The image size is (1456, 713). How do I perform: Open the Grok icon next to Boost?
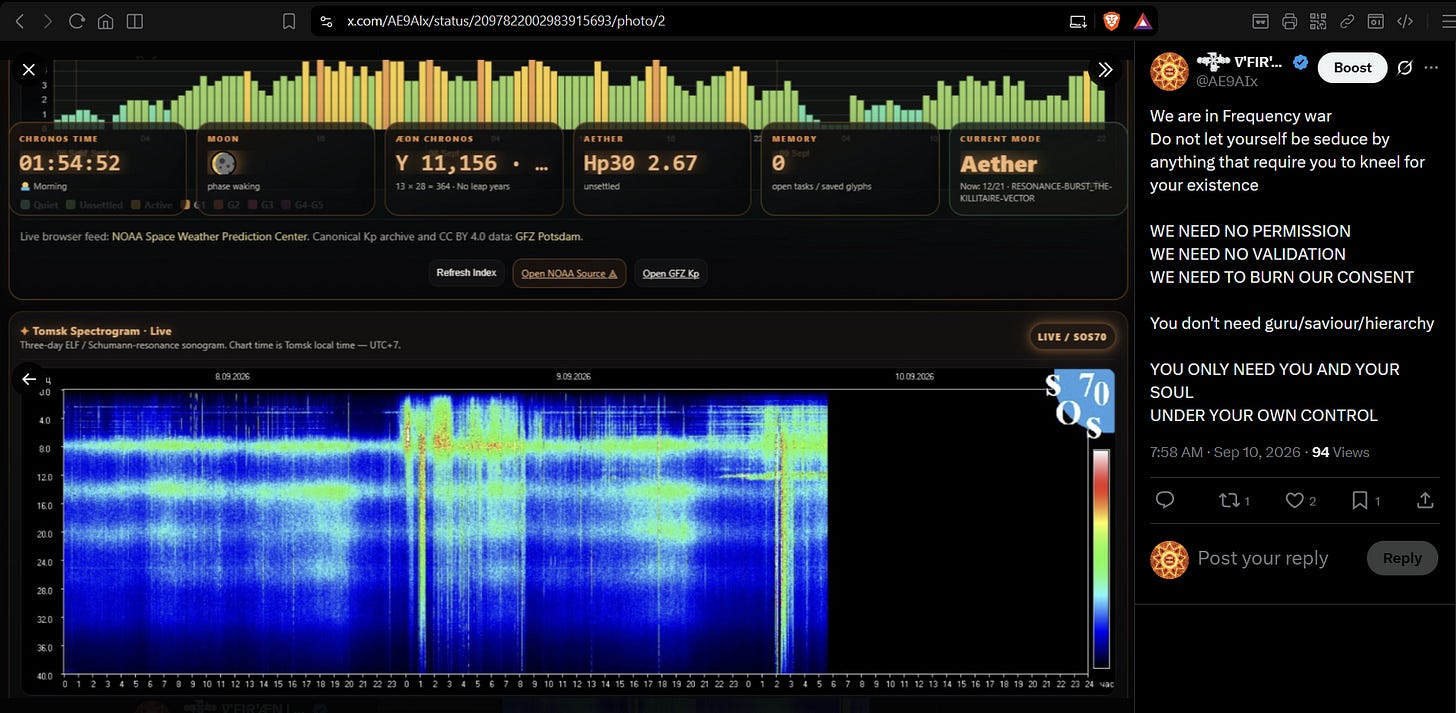pos(1404,67)
